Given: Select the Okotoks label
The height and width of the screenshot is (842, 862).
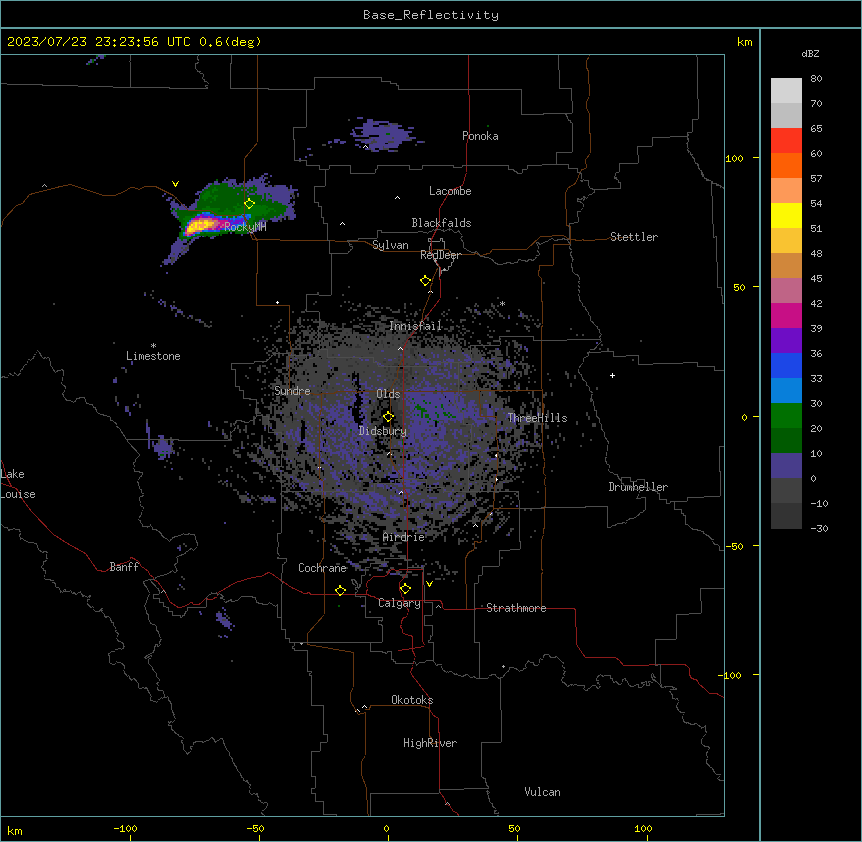Looking at the screenshot, I should point(412,700).
